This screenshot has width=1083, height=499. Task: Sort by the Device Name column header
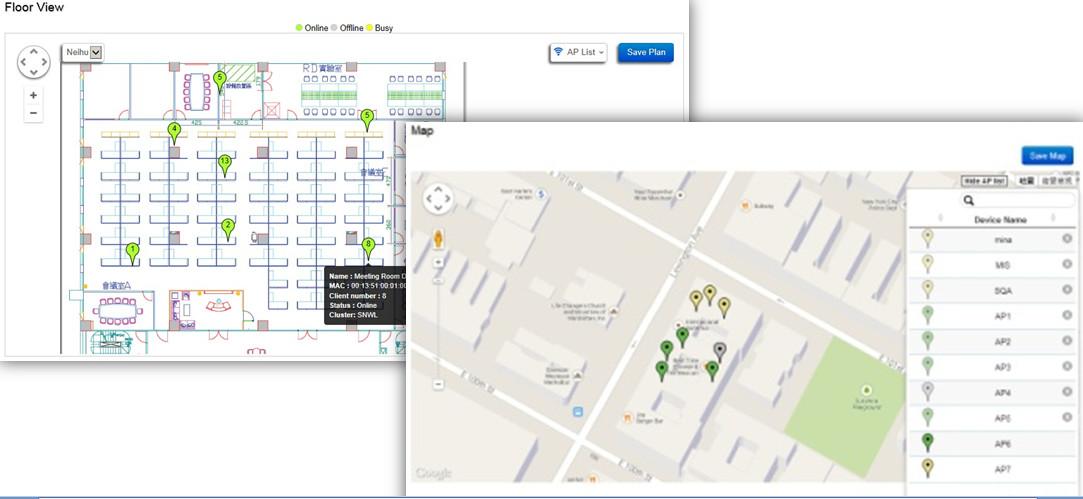pyautogui.click(x=1002, y=219)
